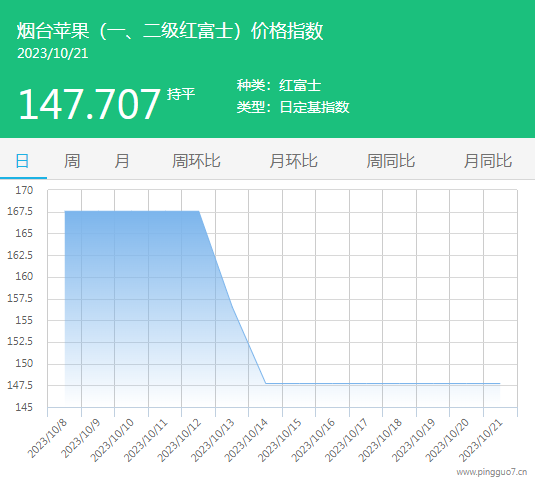535x482 pixels.
Task: Click the www.pingguo7.cn watermark link
Action: point(492,472)
